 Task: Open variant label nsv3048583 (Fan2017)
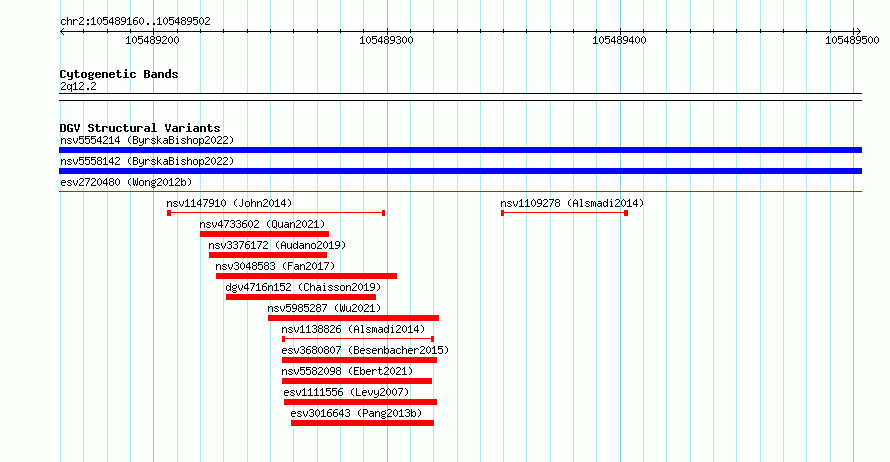pos(275,266)
